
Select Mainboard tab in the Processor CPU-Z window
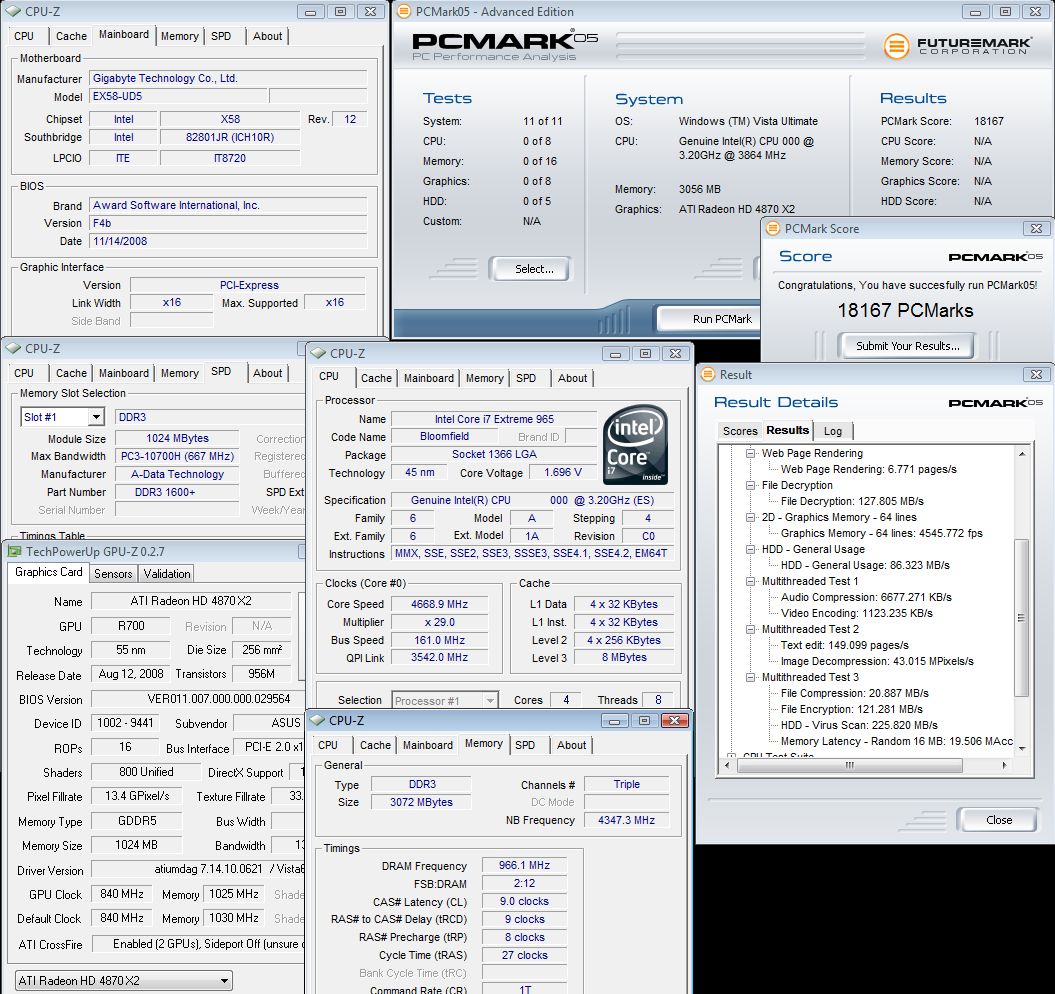(x=429, y=378)
